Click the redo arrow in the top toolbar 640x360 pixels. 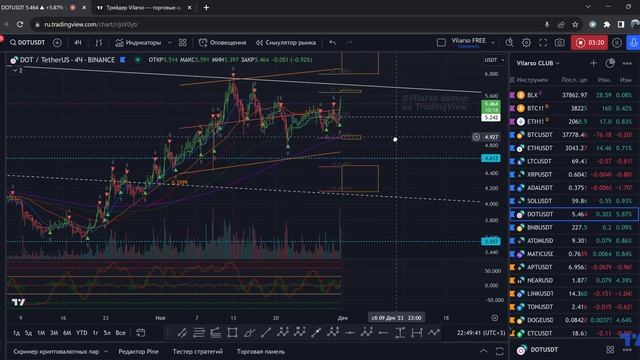(349, 42)
